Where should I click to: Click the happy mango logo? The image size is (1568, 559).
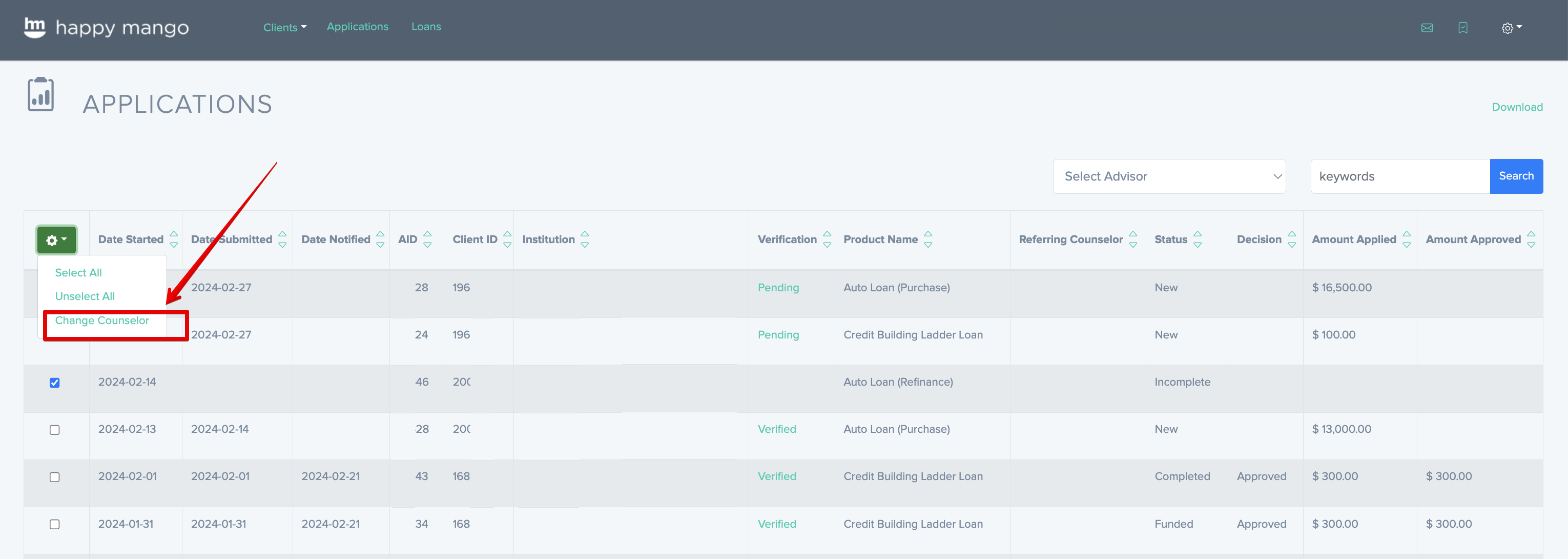pyautogui.click(x=106, y=27)
